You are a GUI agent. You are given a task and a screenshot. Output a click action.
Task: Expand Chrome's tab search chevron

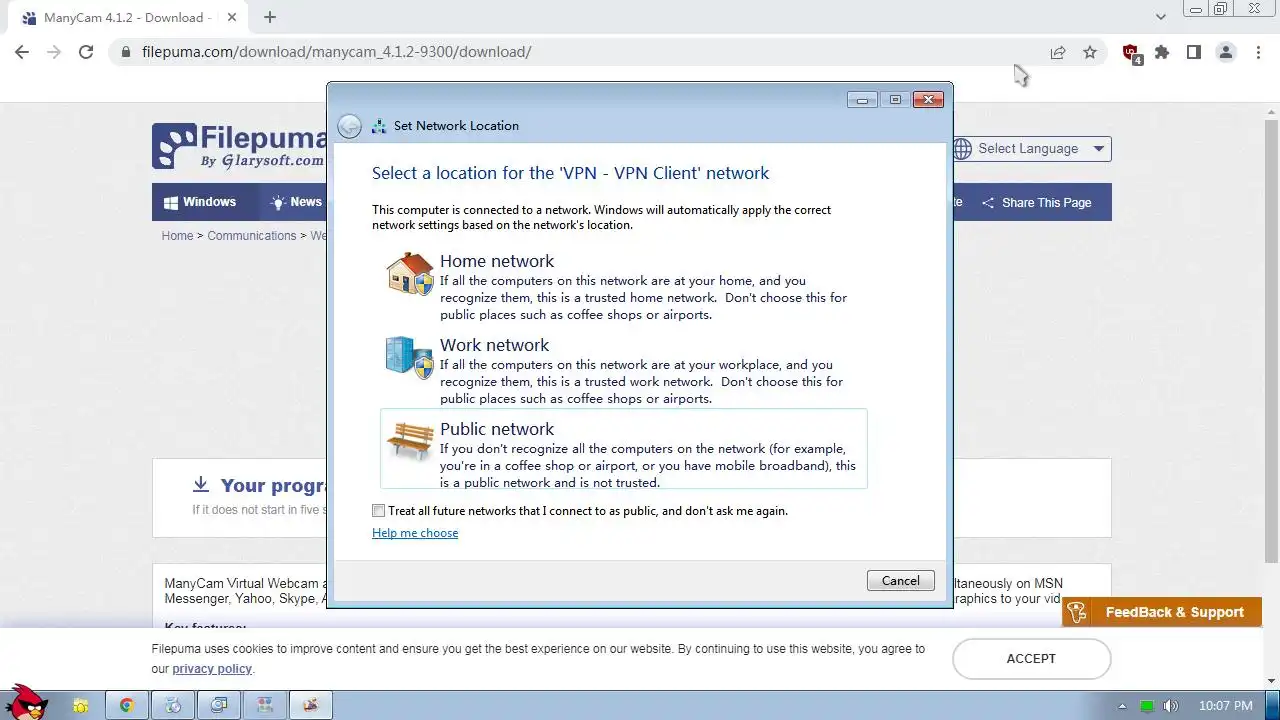(1160, 17)
